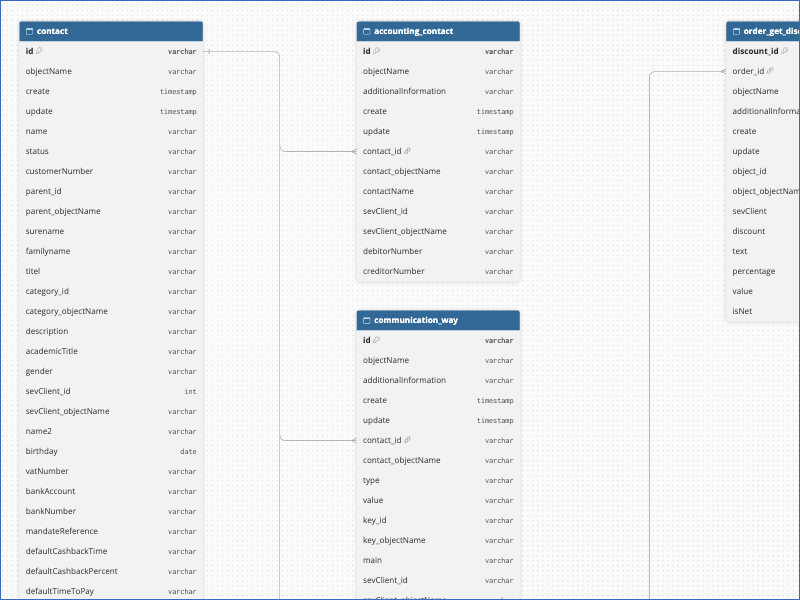The height and width of the screenshot is (600, 800).
Task: Click the key icon next to accounting_contact id
Action: pos(377,51)
